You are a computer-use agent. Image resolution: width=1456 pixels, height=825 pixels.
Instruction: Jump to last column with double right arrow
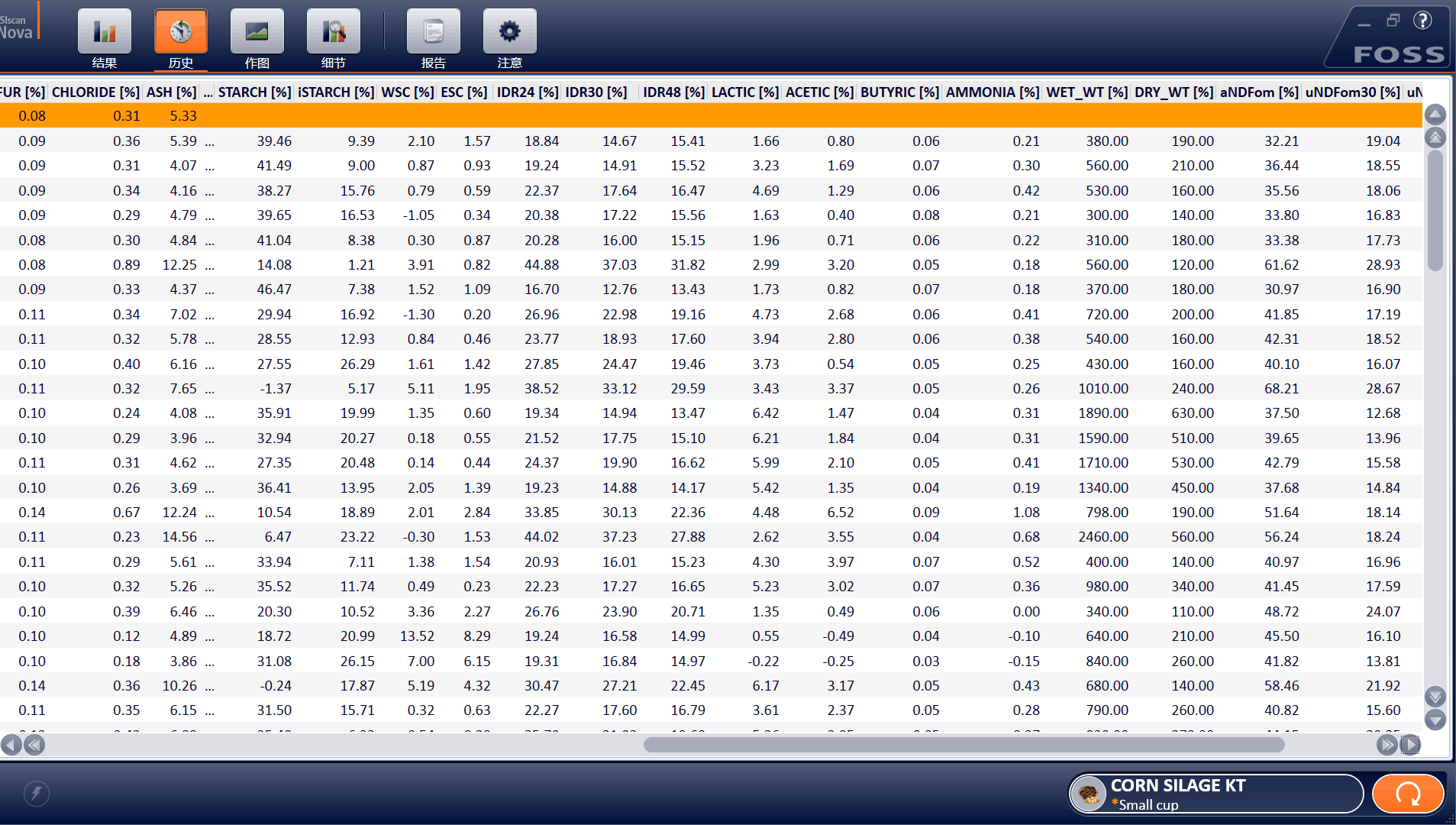(x=1387, y=745)
